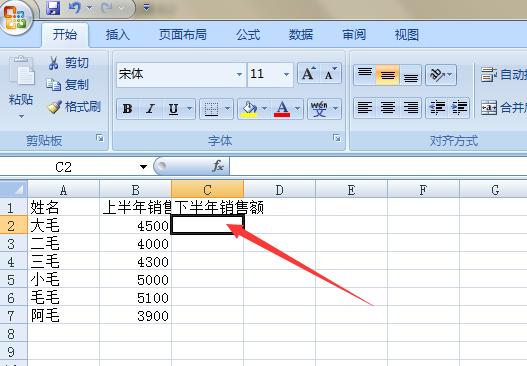Toggle middle vertical align
The height and width of the screenshot is (366, 527).
pos(388,75)
